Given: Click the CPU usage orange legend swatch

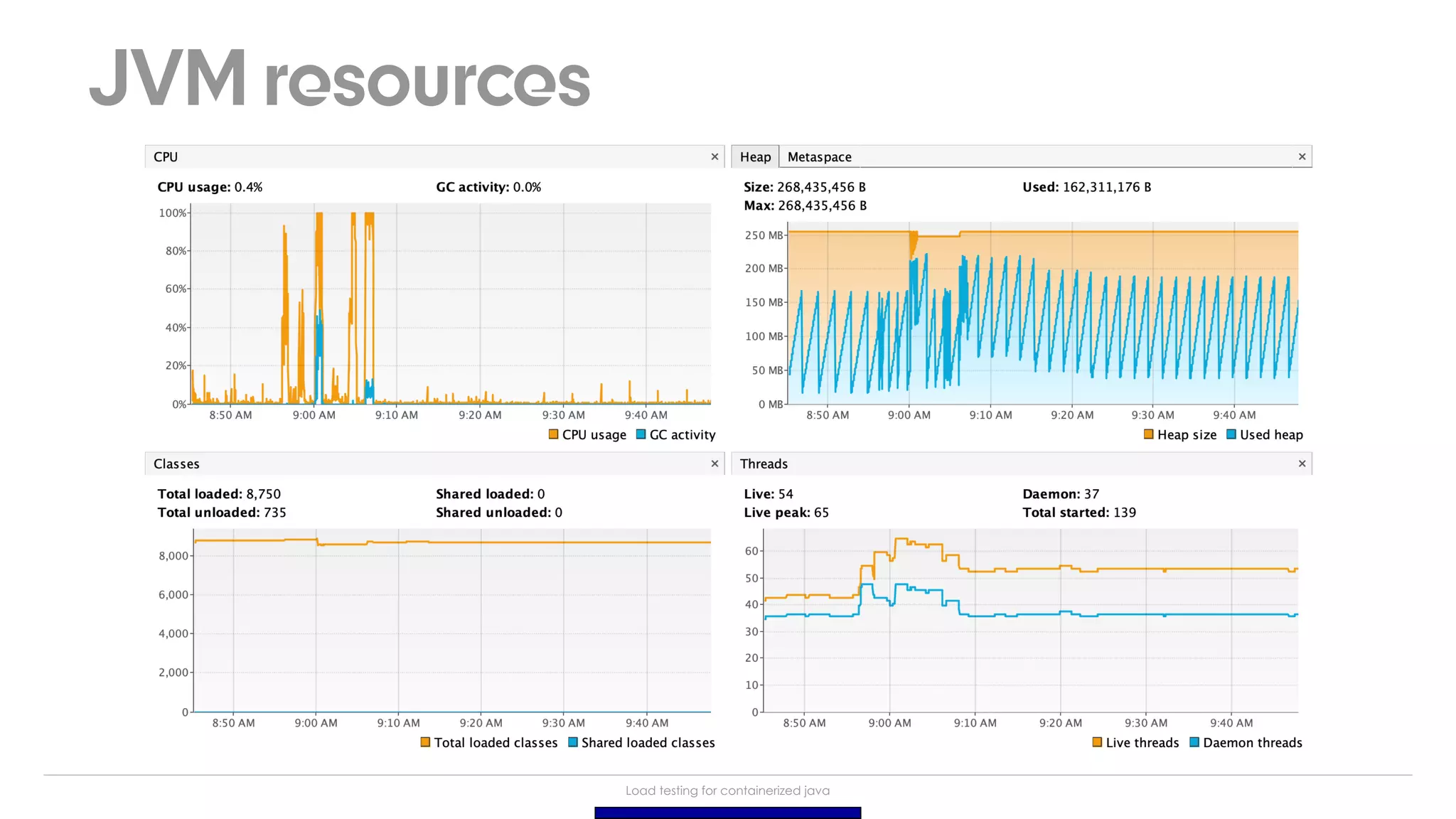Looking at the screenshot, I should 553,434.
